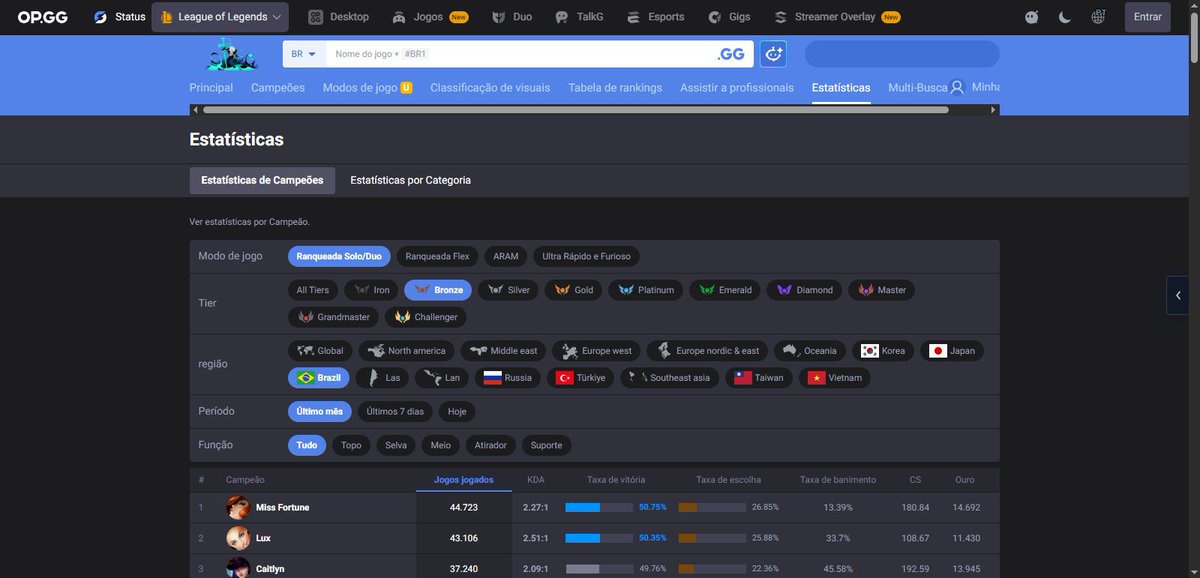Select the Korea region

click(883, 351)
